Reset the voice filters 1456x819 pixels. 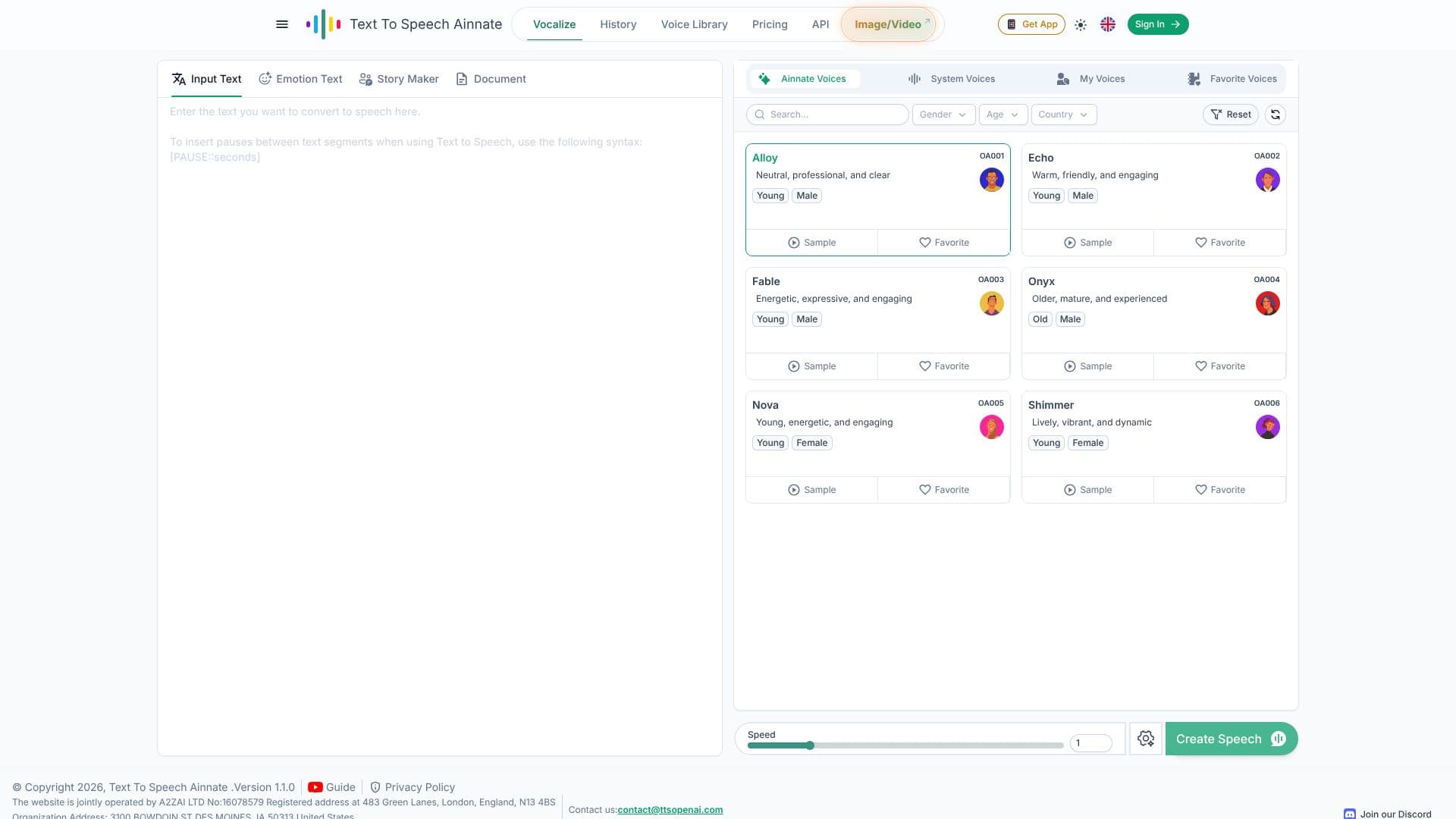click(1230, 115)
